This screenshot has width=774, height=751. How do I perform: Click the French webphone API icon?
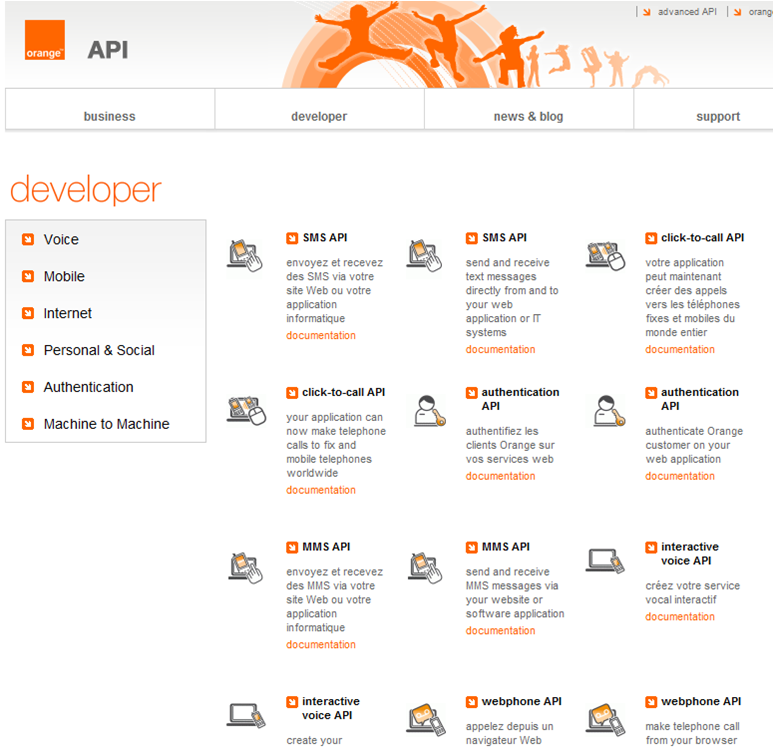(426, 719)
